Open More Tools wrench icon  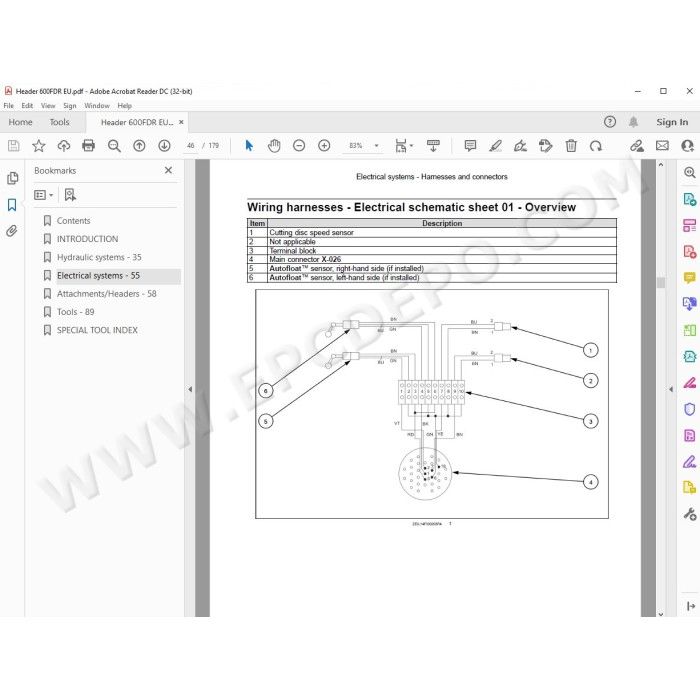tap(690, 514)
